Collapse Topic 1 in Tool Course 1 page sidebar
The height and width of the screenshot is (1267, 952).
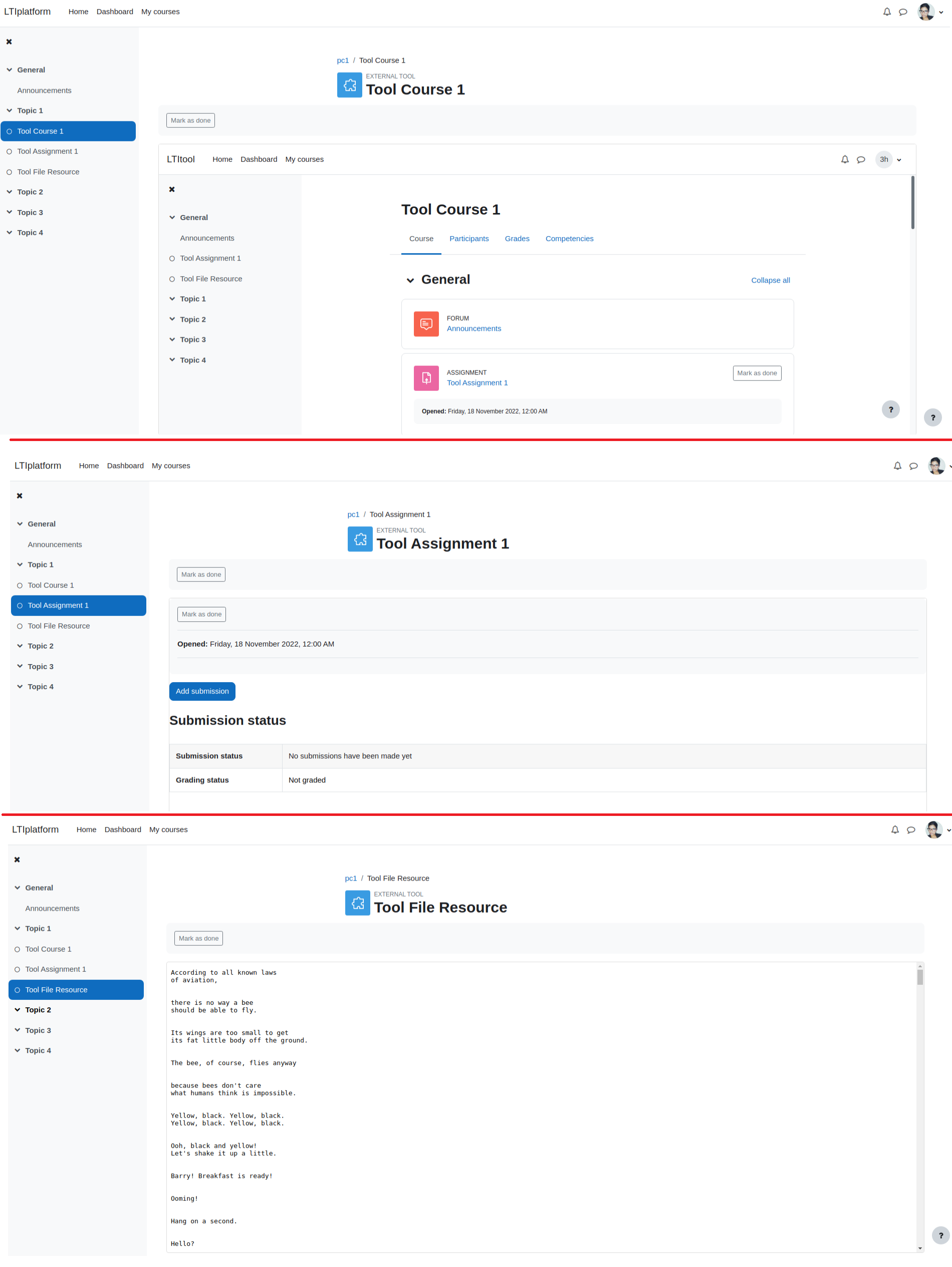(9, 111)
